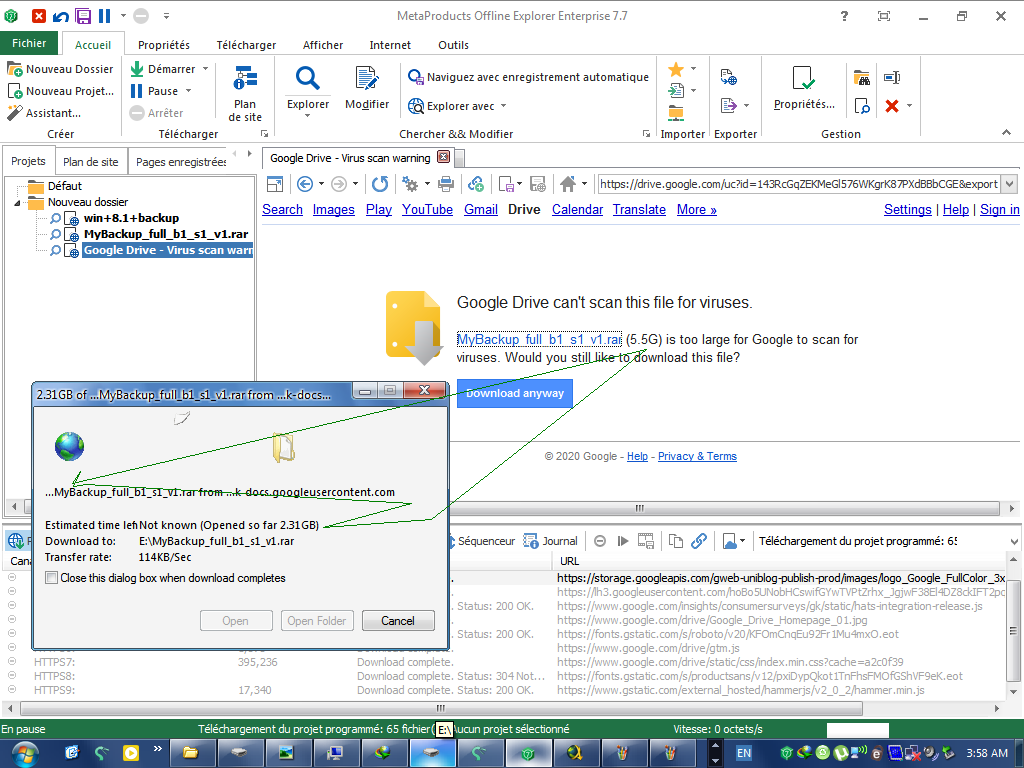Switch to the Propriétés ribbon tab

164,45
